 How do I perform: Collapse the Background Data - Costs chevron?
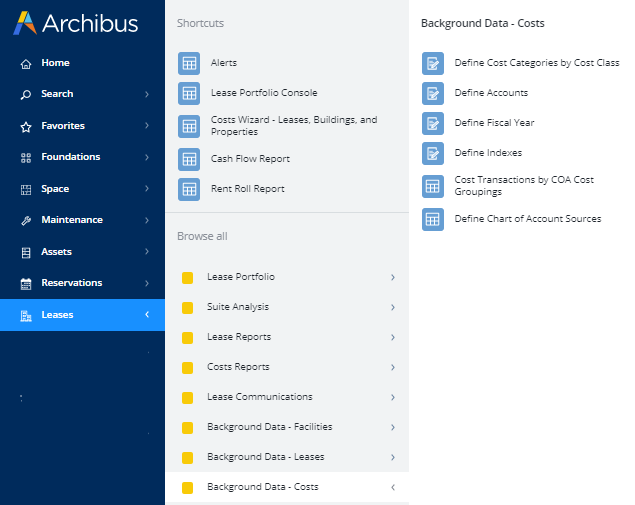coord(392,487)
